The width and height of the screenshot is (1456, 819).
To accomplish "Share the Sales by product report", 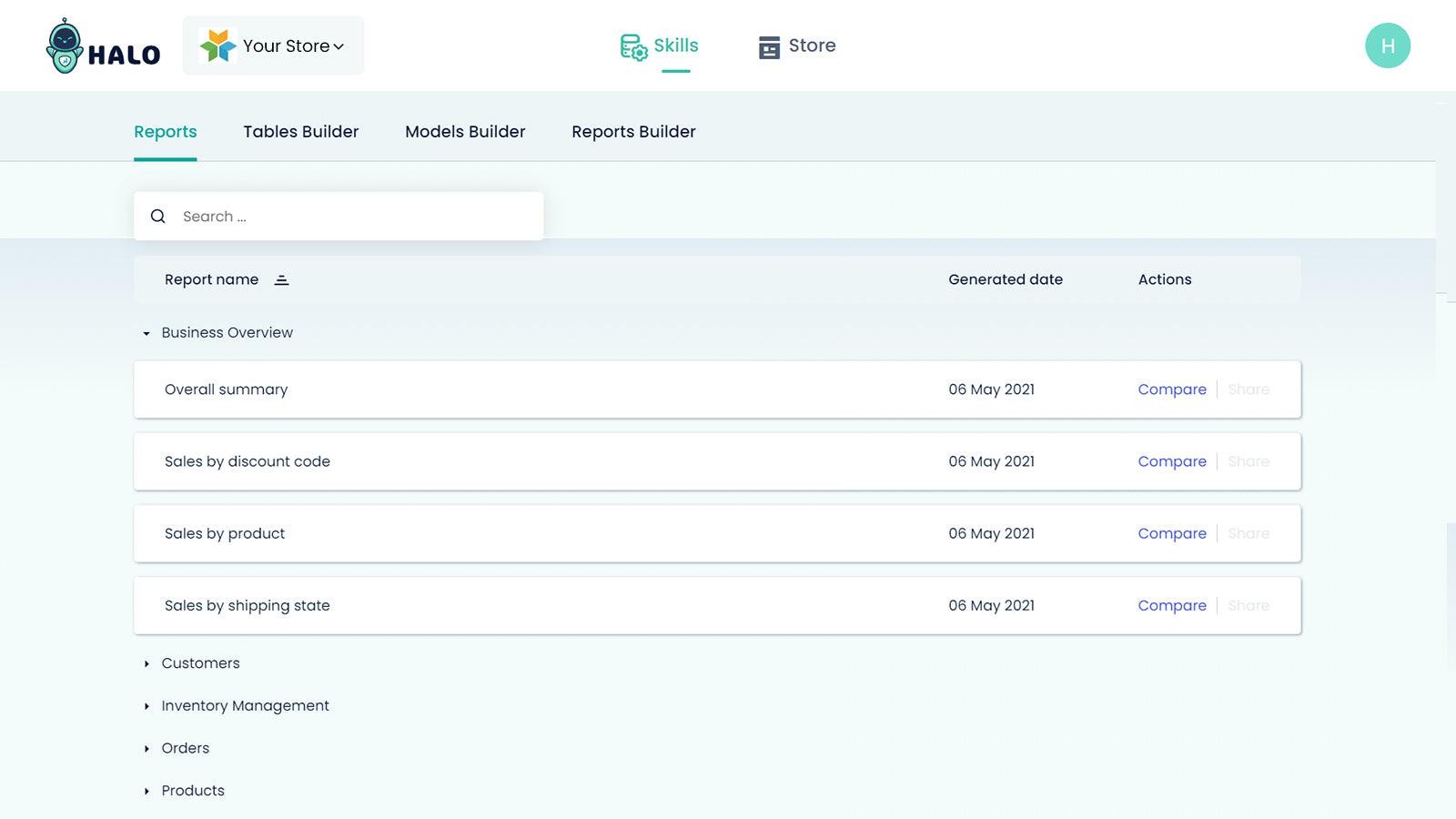I will (x=1248, y=533).
